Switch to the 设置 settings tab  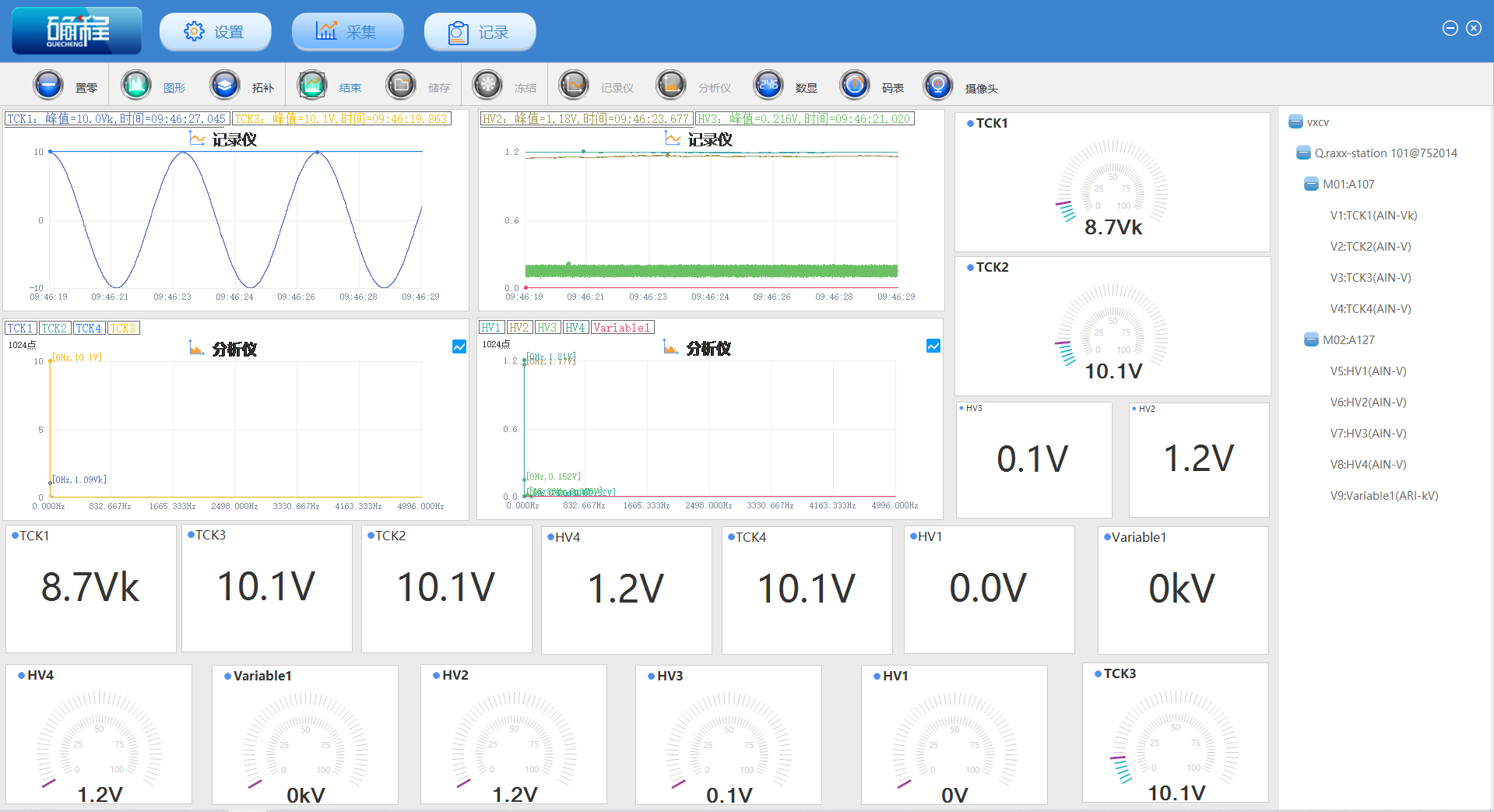(215, 32)
